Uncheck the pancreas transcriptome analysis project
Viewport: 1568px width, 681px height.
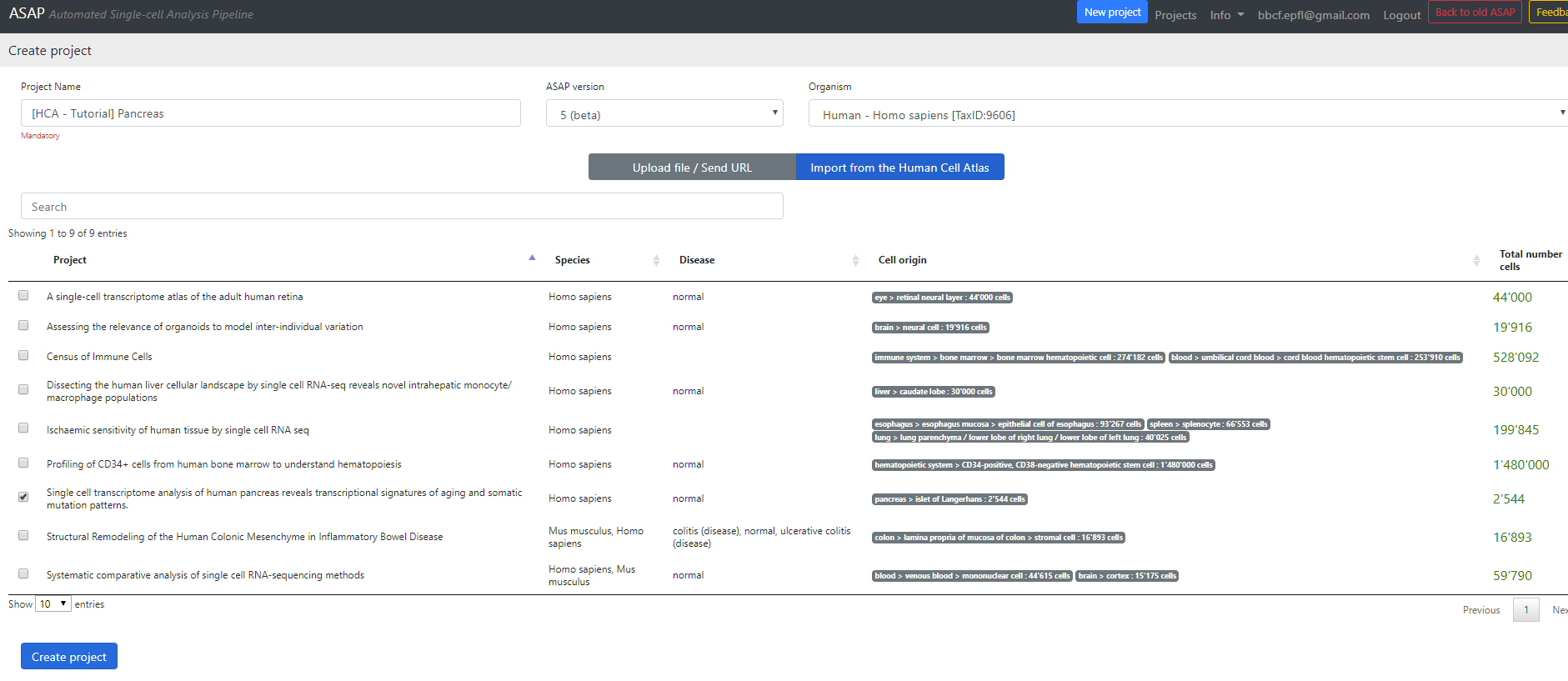[23, 497]
